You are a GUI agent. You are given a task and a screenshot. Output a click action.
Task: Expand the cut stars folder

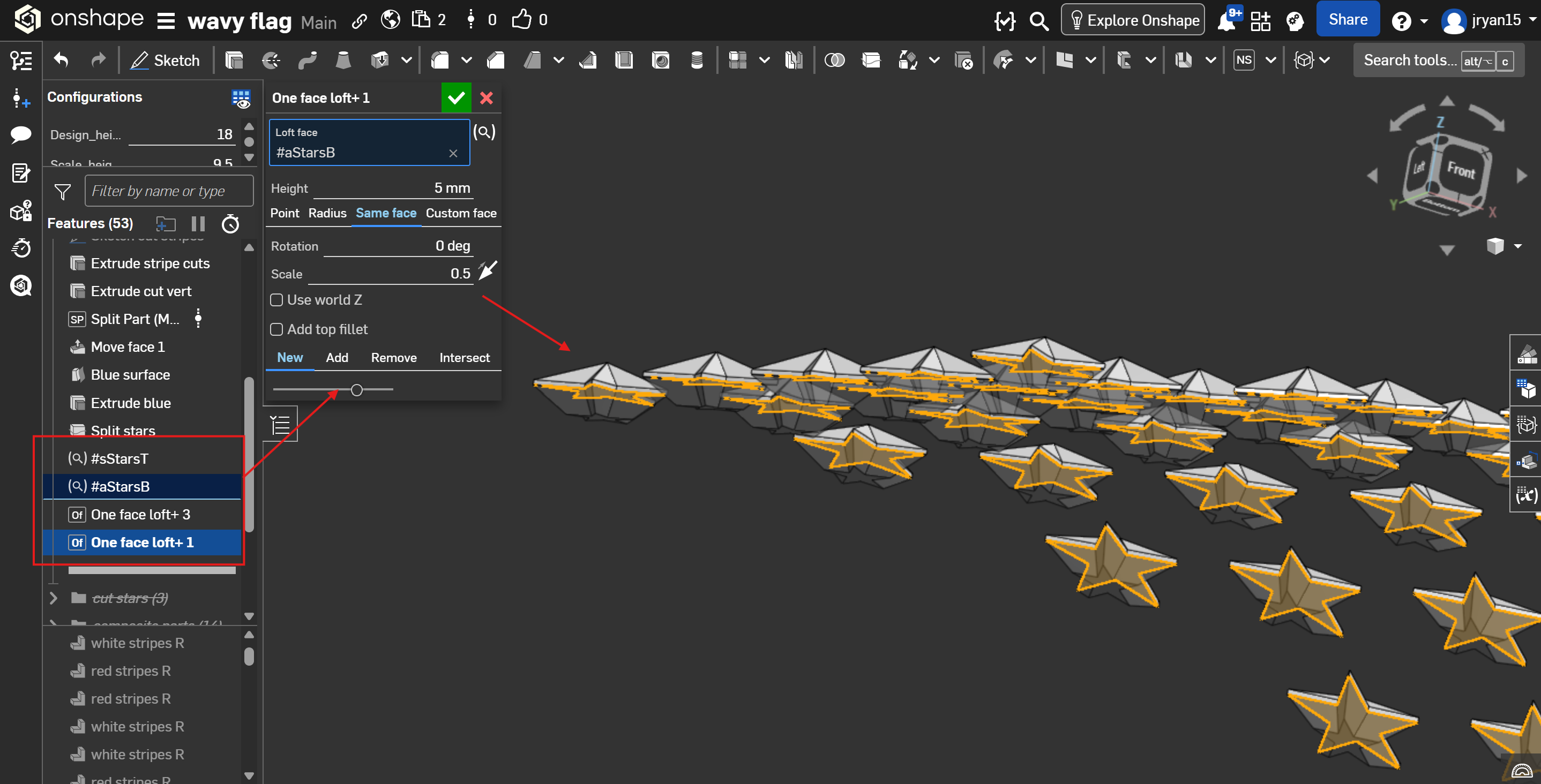tap(53, 598)
